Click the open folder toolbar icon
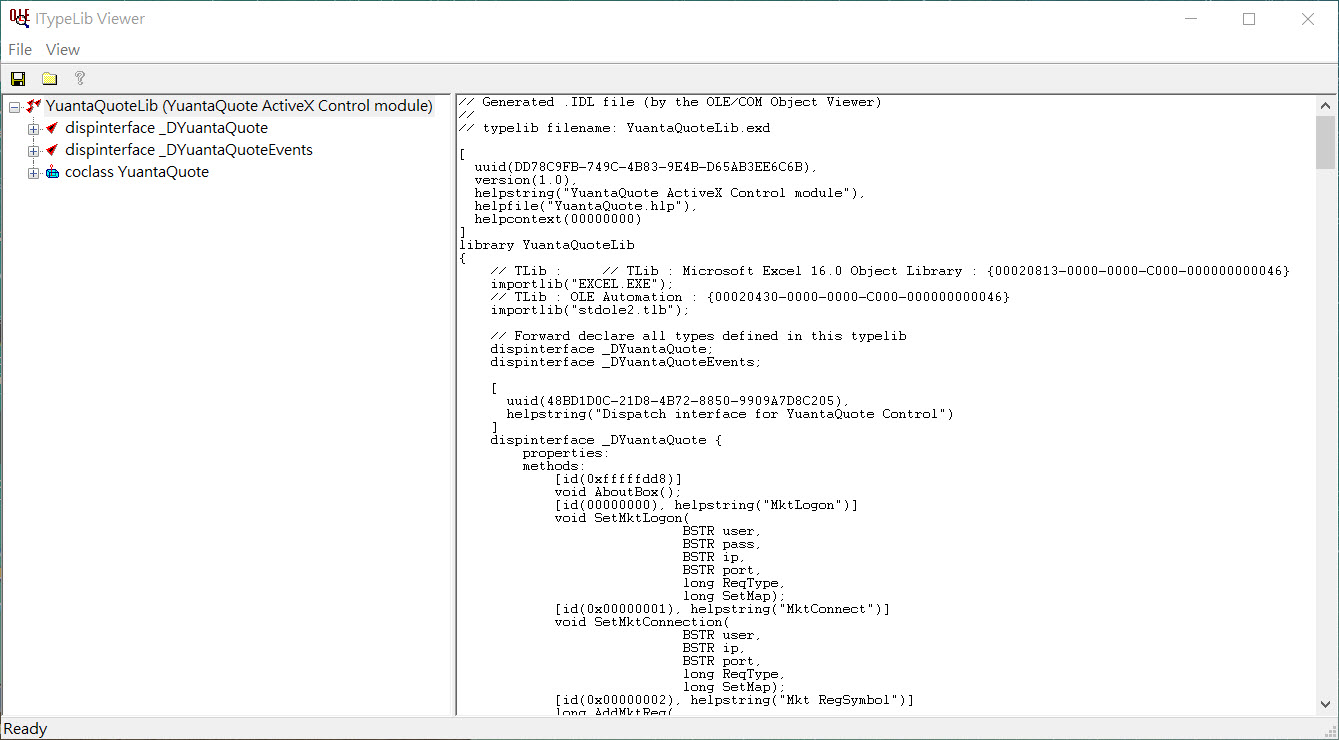This screenshot has width=1339, height=740. pos(49,79)
